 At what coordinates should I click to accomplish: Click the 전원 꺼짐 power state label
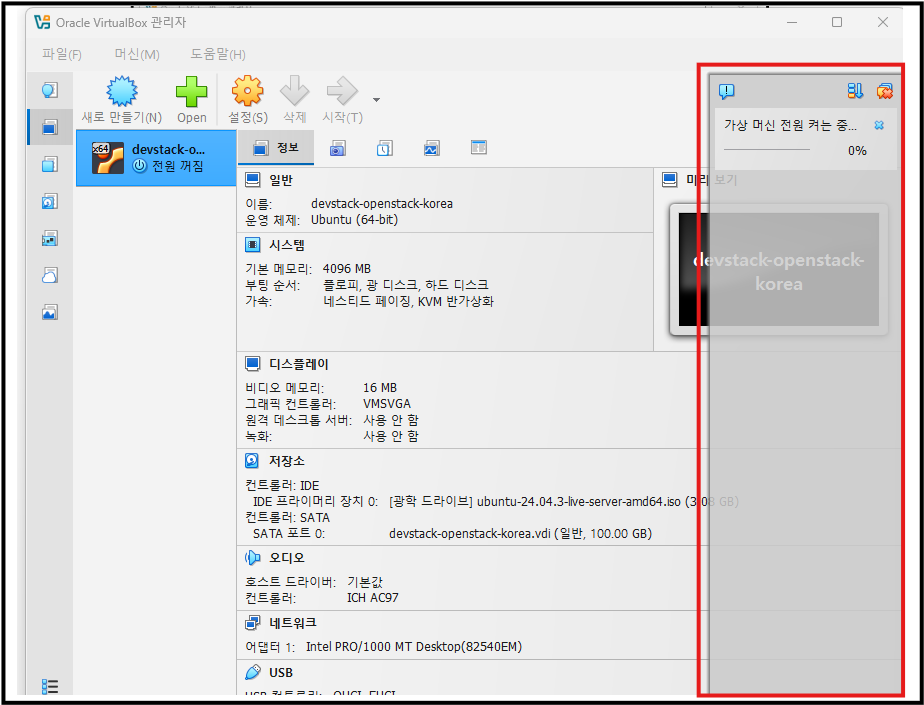(x=177, y=166)
